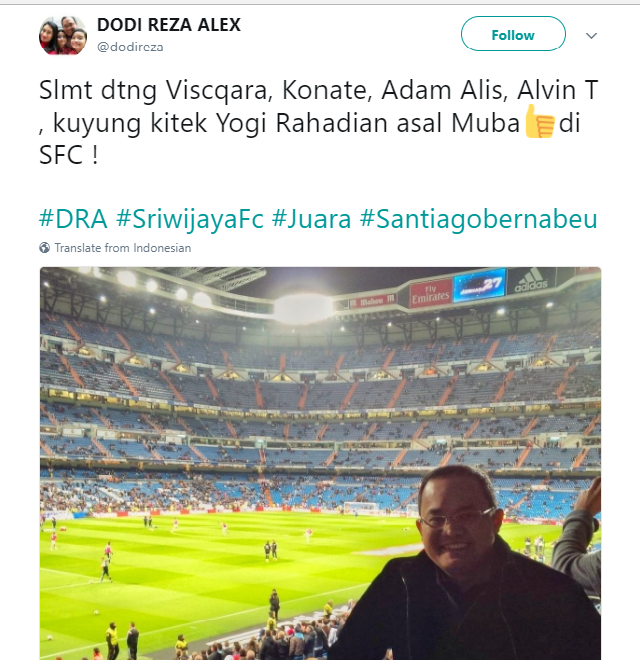Image resolution: width=640 pixels, height=660 pixels.
Task: Open the #DRA hashtag
Action: pyautogui.click(x=73, y=218)
